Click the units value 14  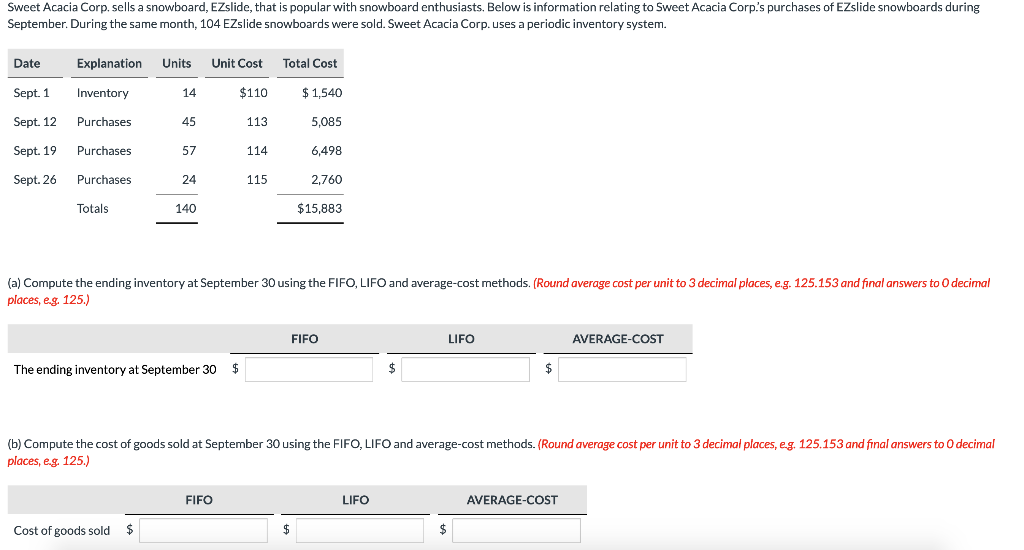[189, 93]
